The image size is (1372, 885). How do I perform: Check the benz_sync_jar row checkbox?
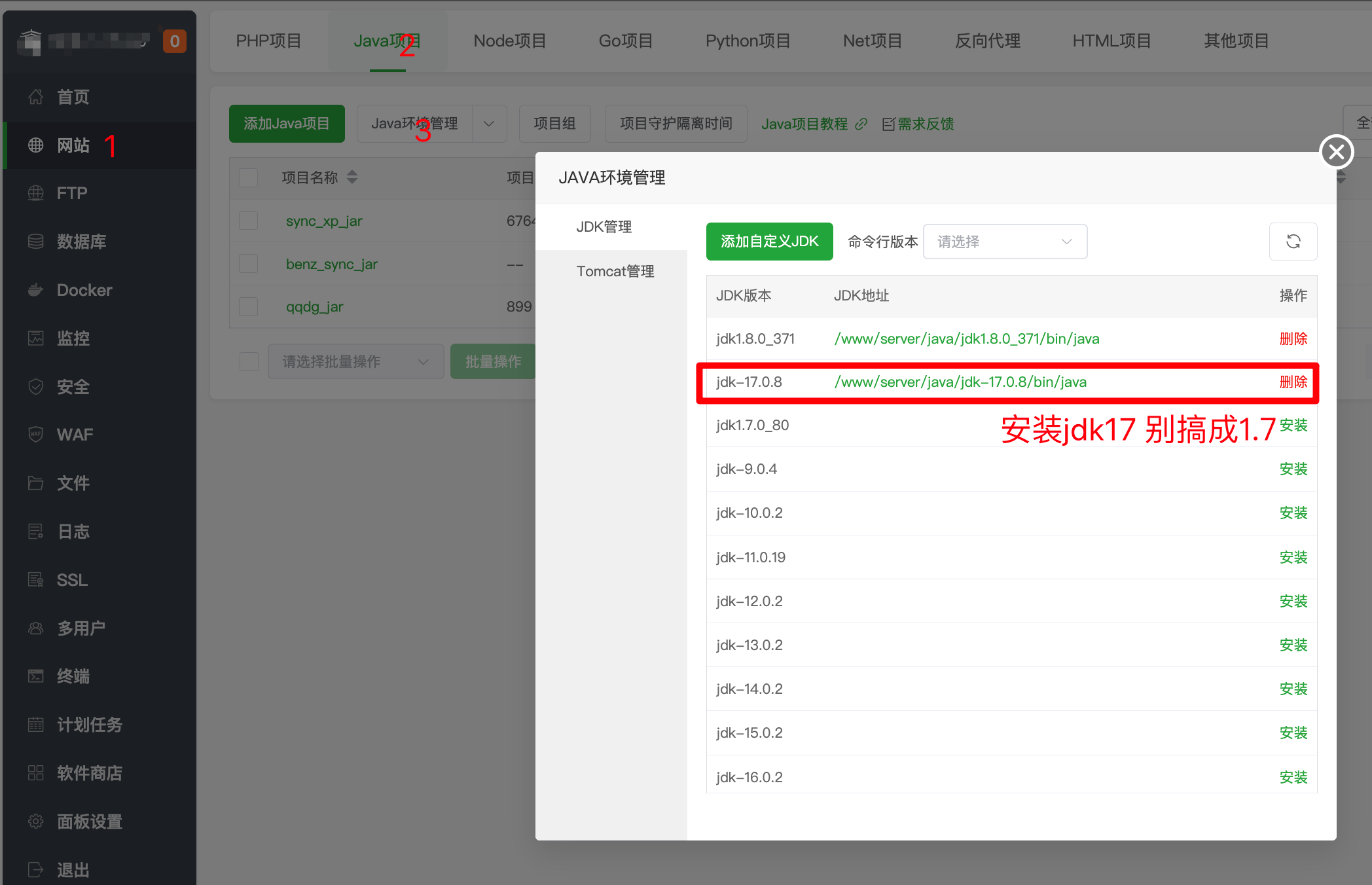coord(249,264)
